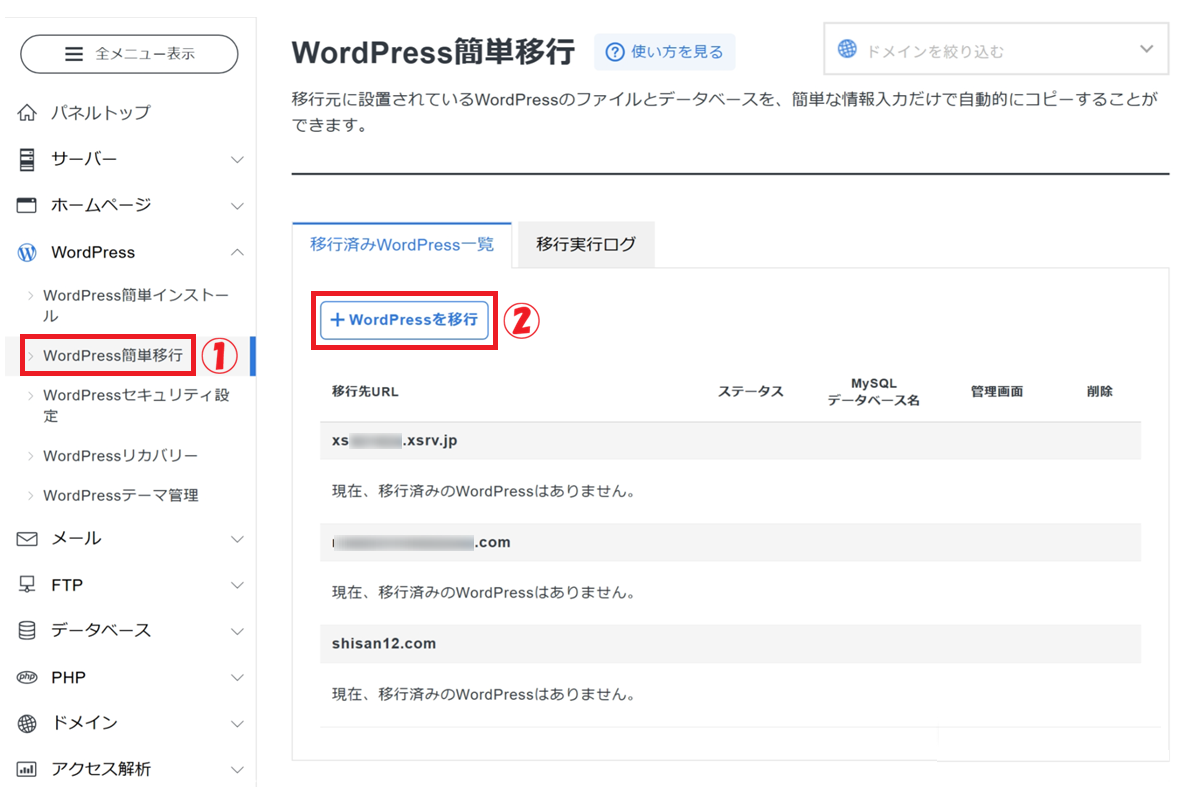Viewport: 1200px width, 787px height.
Task: Click the server icon beside サーバー
Action: point(28,159)
